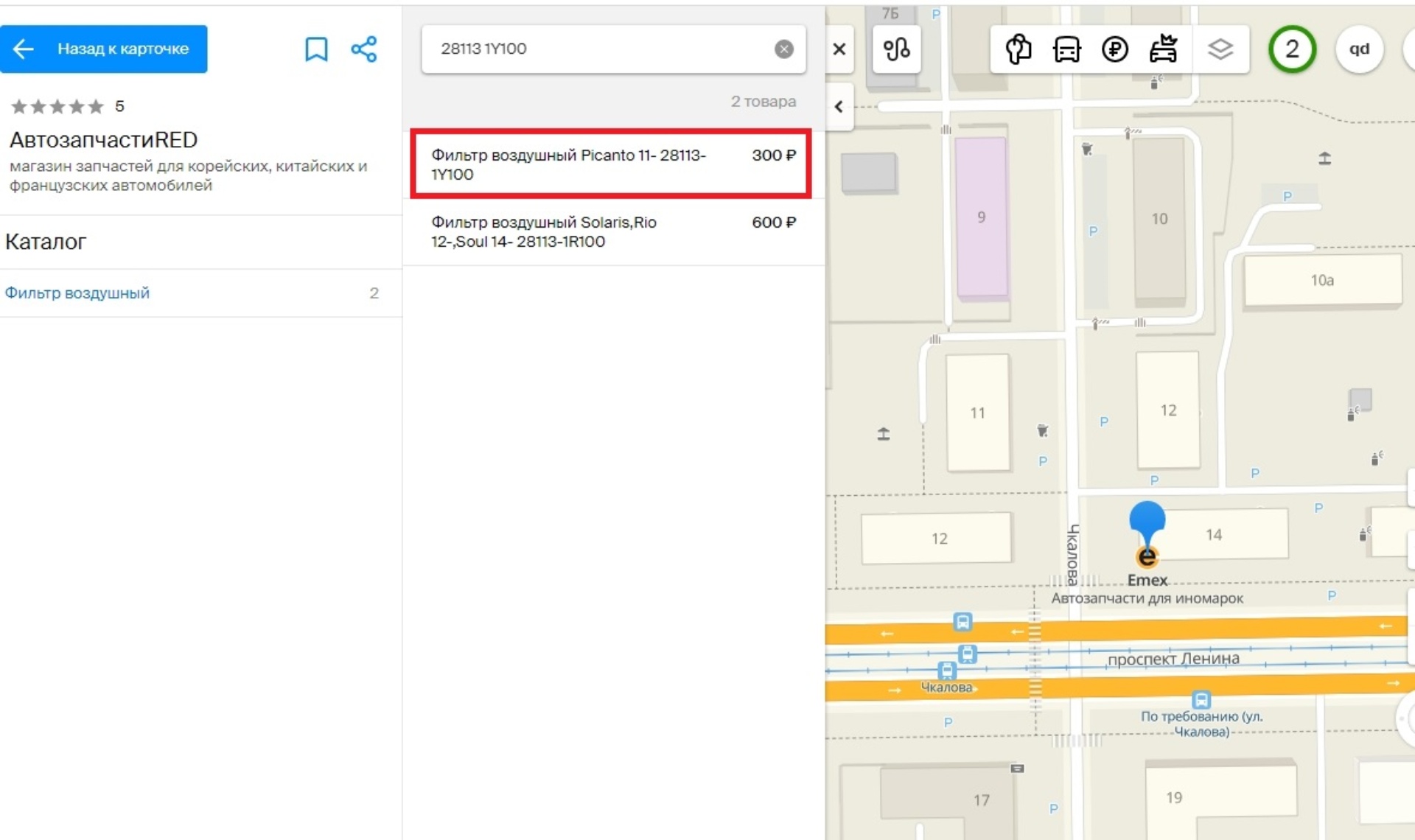Click building 10a on map
Viewport: 1415px width, 840px height.
(1322, 280)
